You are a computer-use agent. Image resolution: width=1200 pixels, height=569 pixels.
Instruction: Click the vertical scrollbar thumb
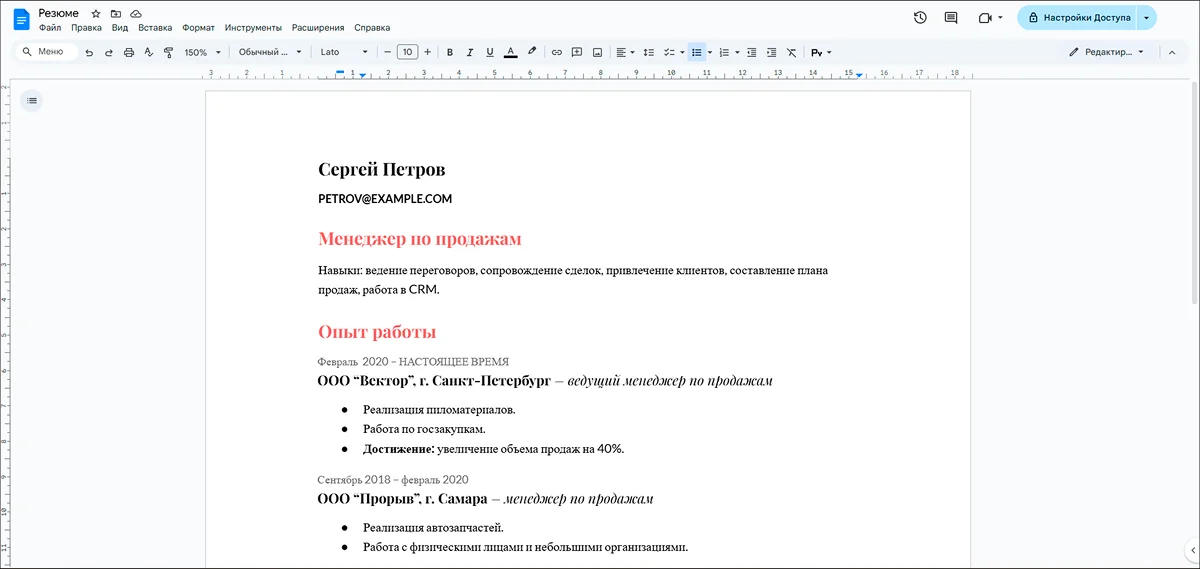coord(1194,195)
